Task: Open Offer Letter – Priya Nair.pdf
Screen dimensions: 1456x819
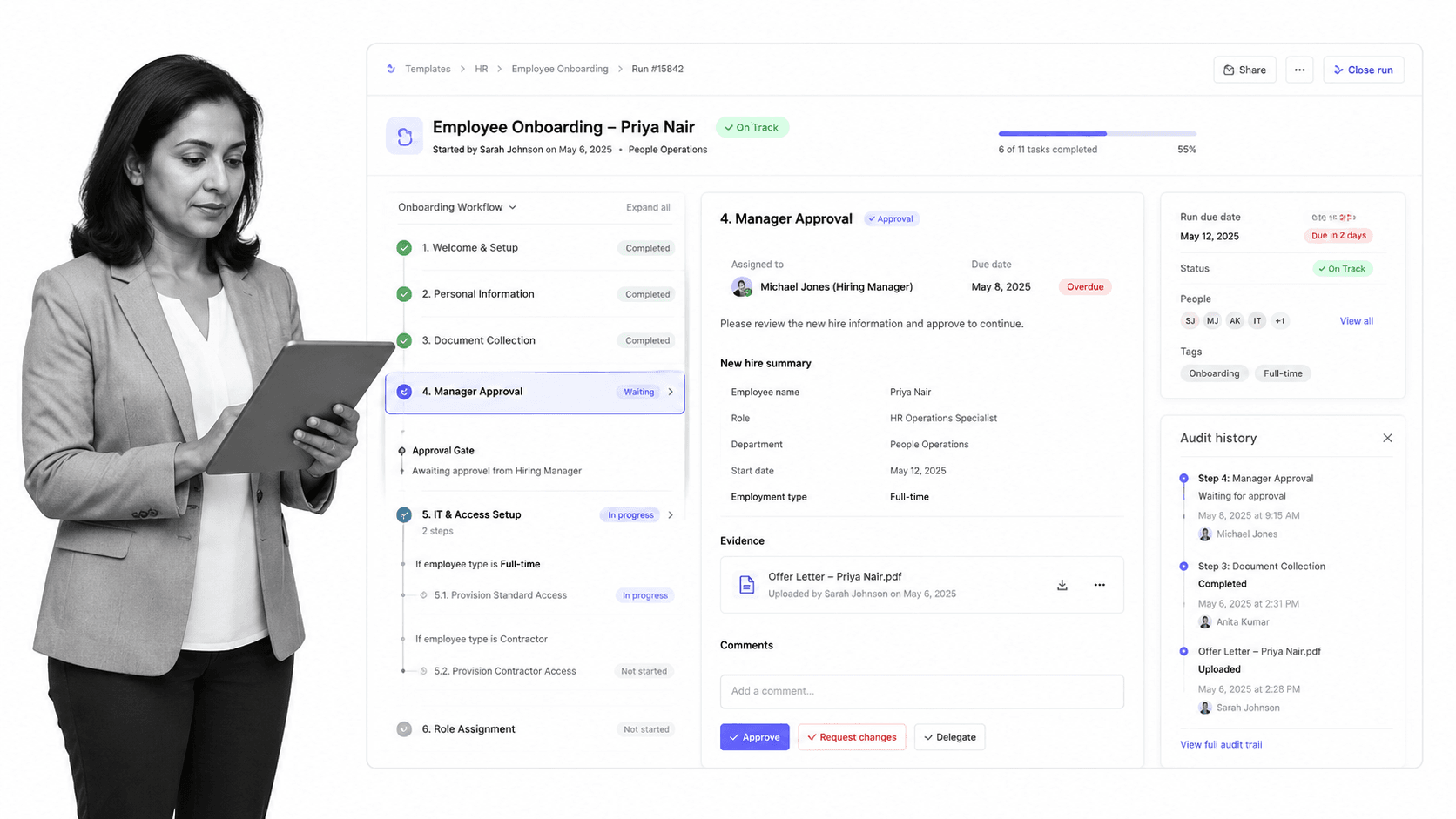Action: coord(834,576)
